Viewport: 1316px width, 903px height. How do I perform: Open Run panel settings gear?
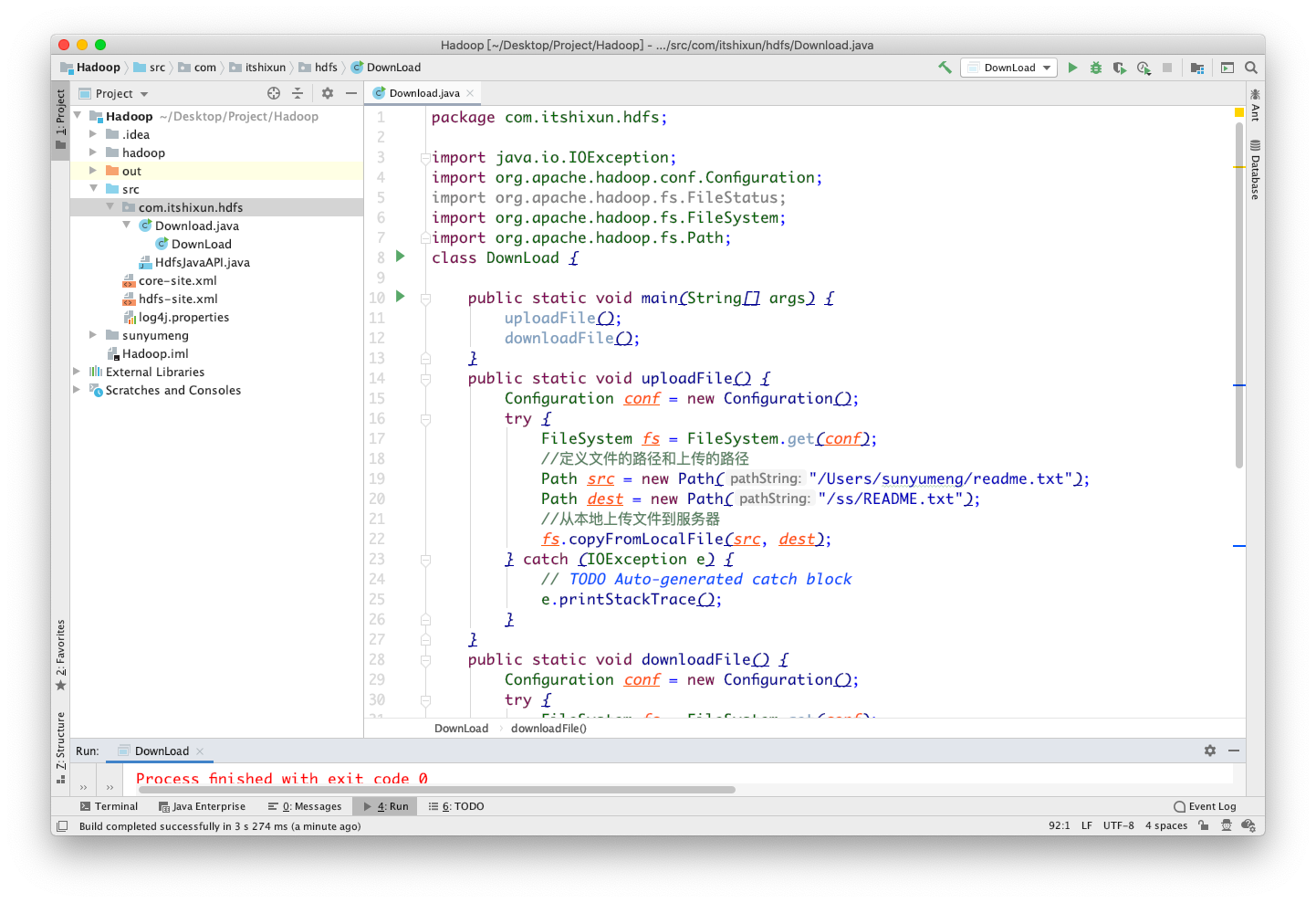(x=1210, y=751)
